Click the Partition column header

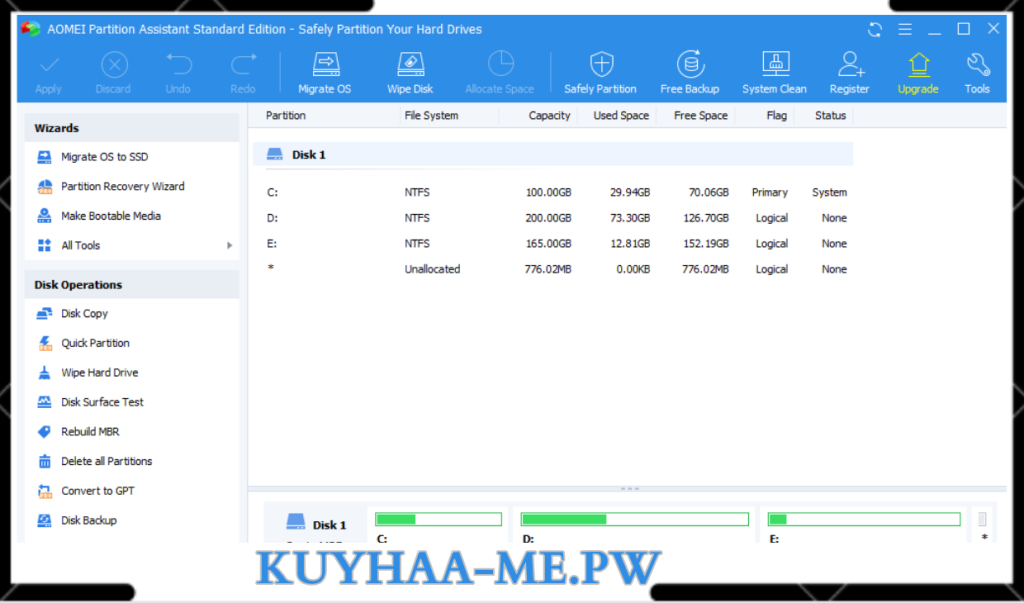[286, 116]
